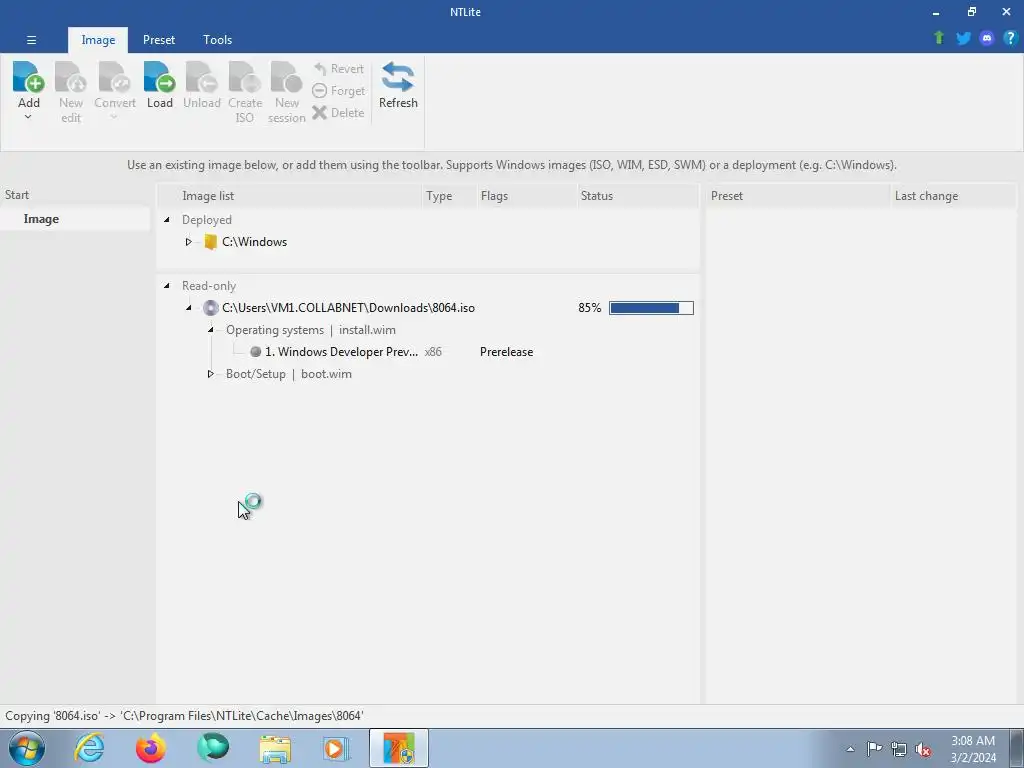The image size is (1024, 768).
Task: Click the Copying 8064.iso status bar message
Action: click(184, 716)
